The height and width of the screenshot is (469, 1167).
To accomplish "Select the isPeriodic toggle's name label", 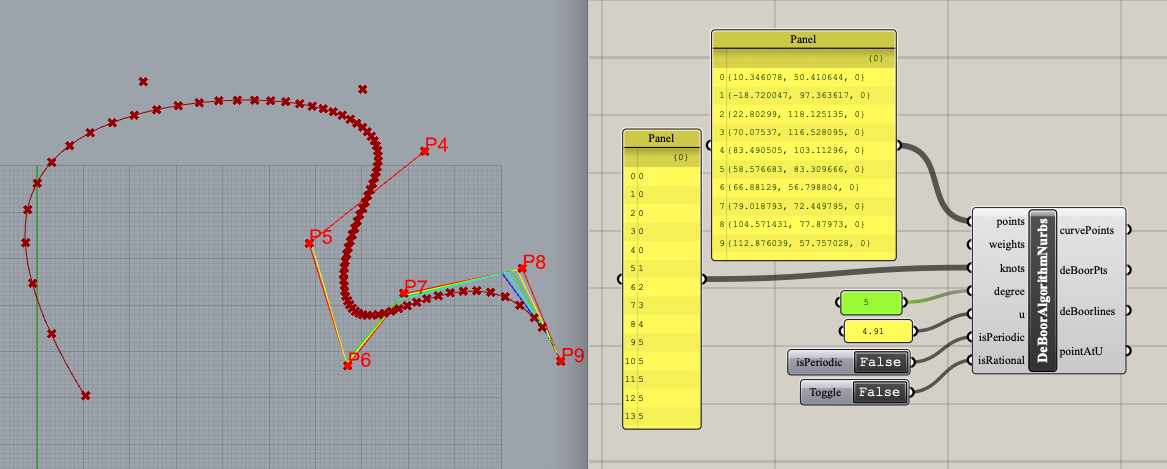I will click(x=819, y=363).
